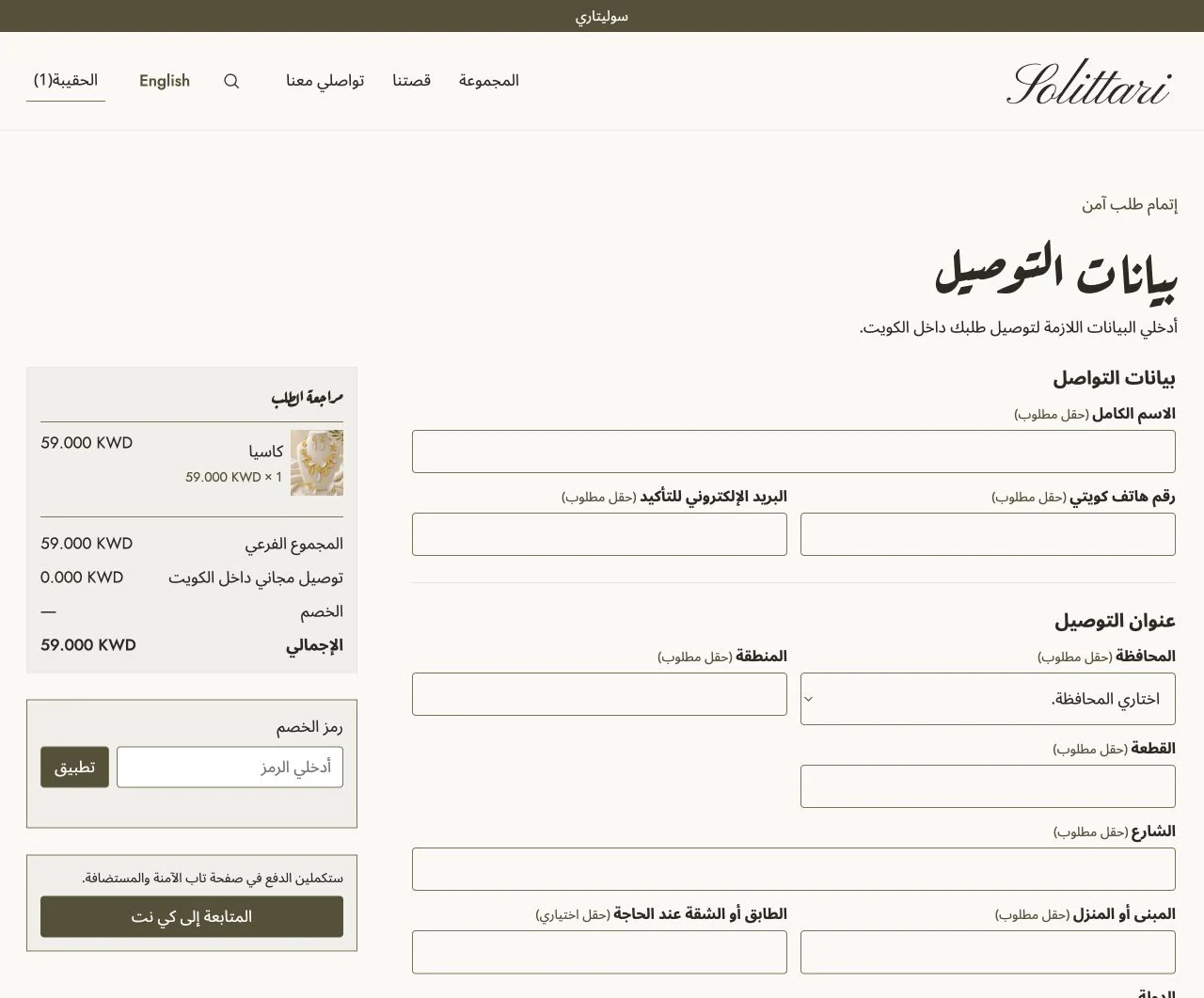Go to قصتنا page

click(x=412, y=81)
